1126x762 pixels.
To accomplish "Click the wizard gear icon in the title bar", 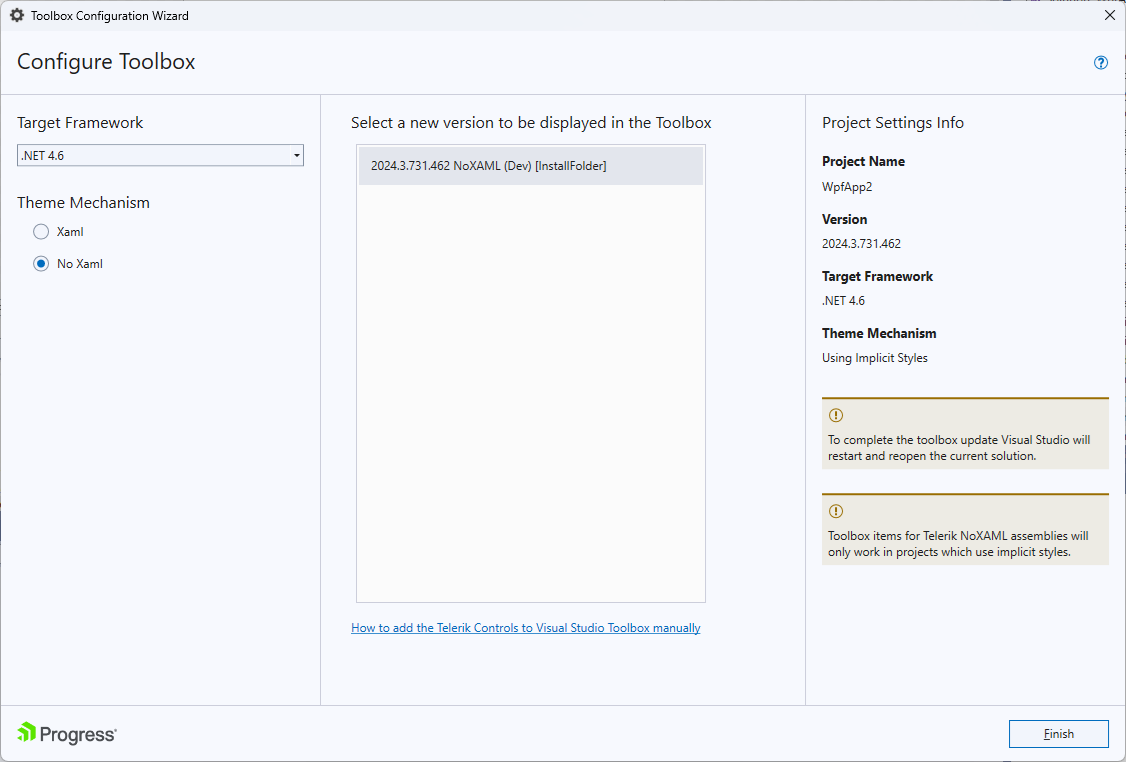I will 15,15.
